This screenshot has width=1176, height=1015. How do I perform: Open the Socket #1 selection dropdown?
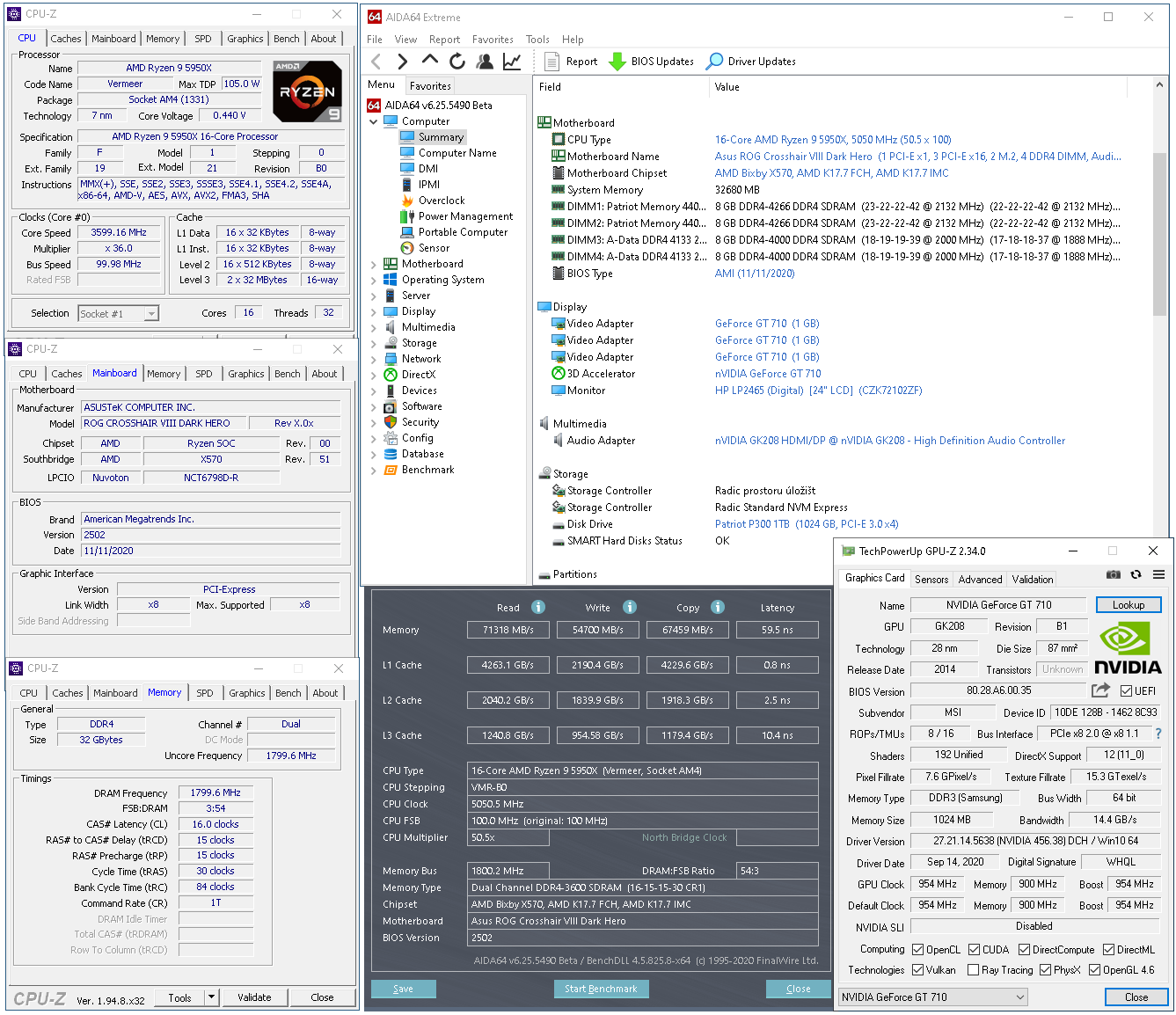tap(118, 313)
